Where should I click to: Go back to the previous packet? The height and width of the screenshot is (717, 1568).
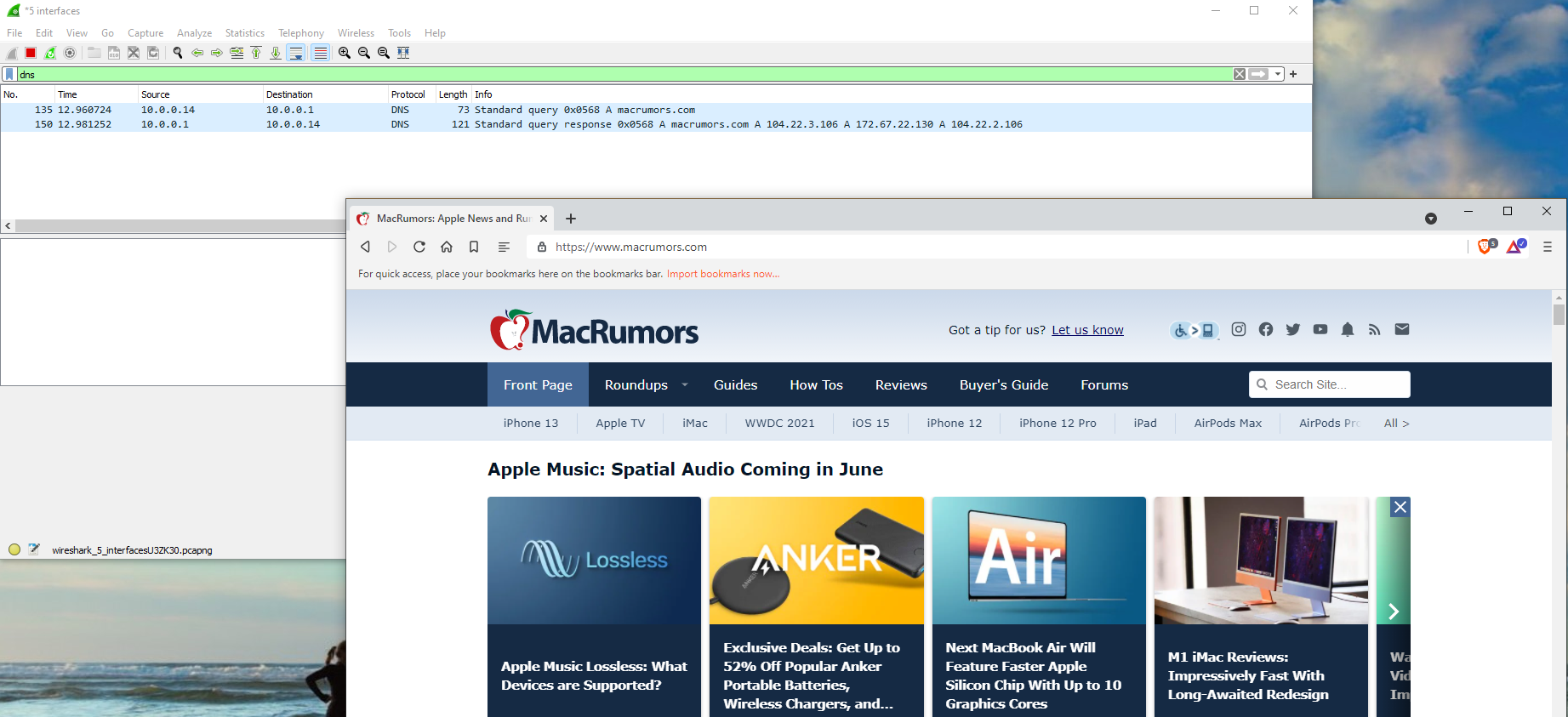197,53
